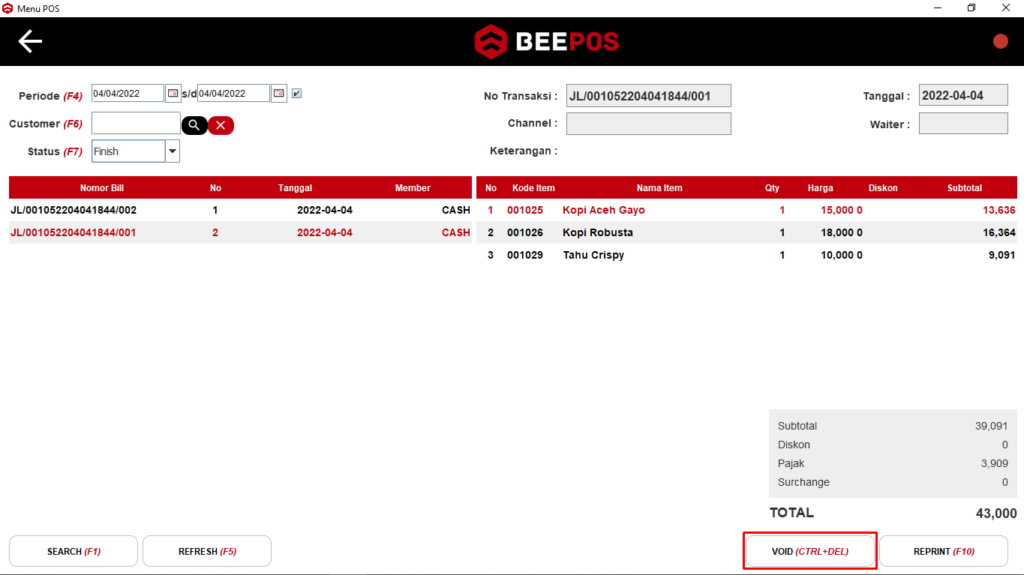This screenshot has width=1024, height=575.
Task: Click the Member column header
Action: click(x=413, y=188)
